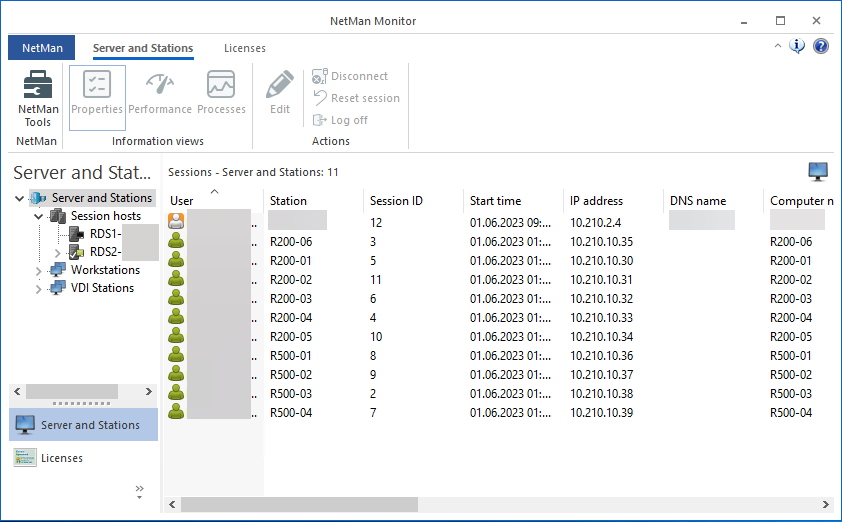Sort by the Start time column header
The height and width of the screenshot is (522, 842).
[513, 200]
